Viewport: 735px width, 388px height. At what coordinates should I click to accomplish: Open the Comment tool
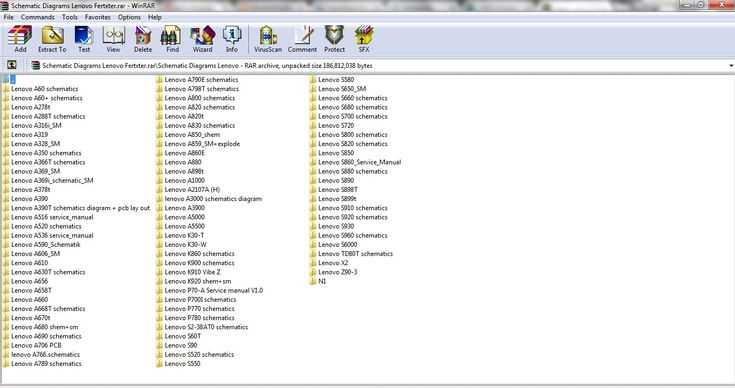[x=302, y=39]
